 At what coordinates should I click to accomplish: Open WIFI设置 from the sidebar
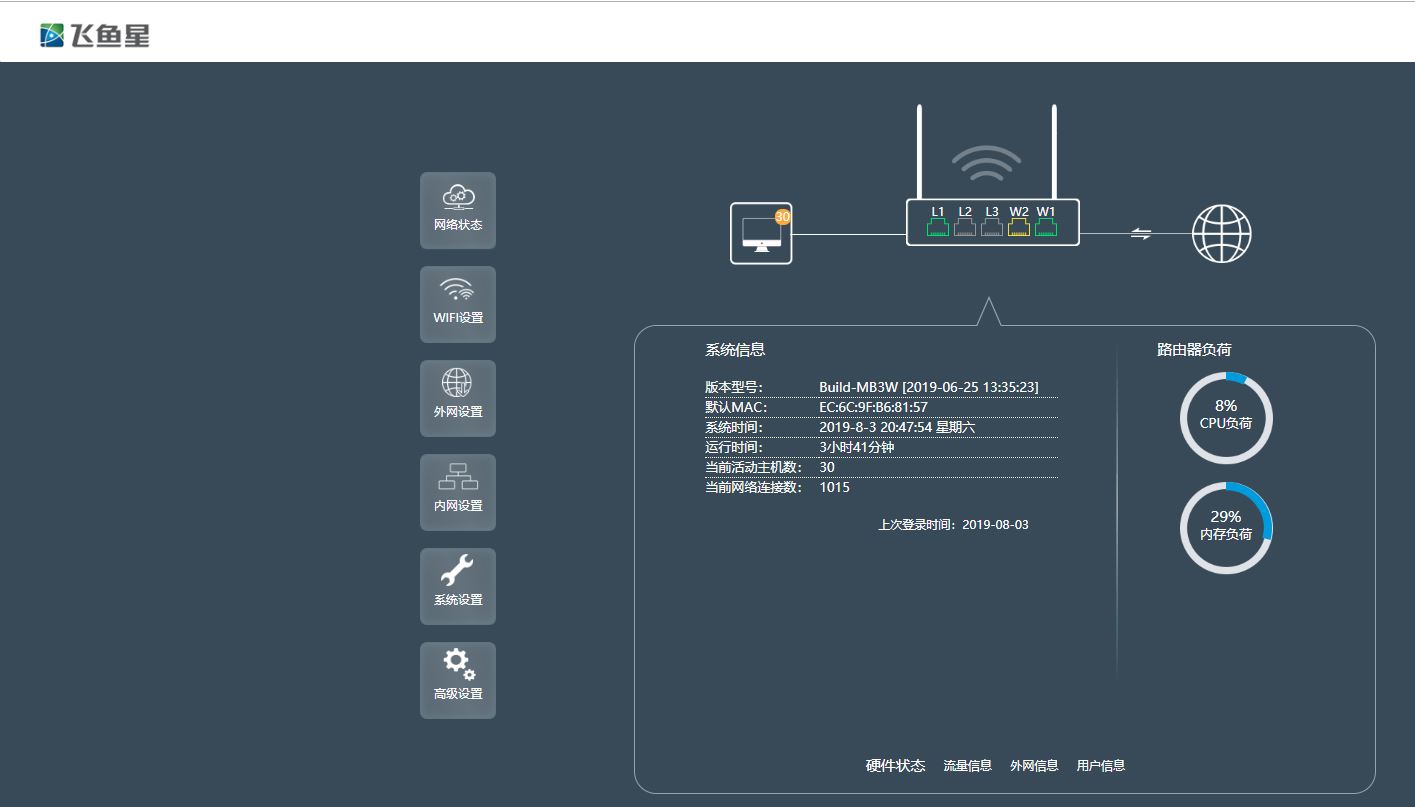point(457,304)
